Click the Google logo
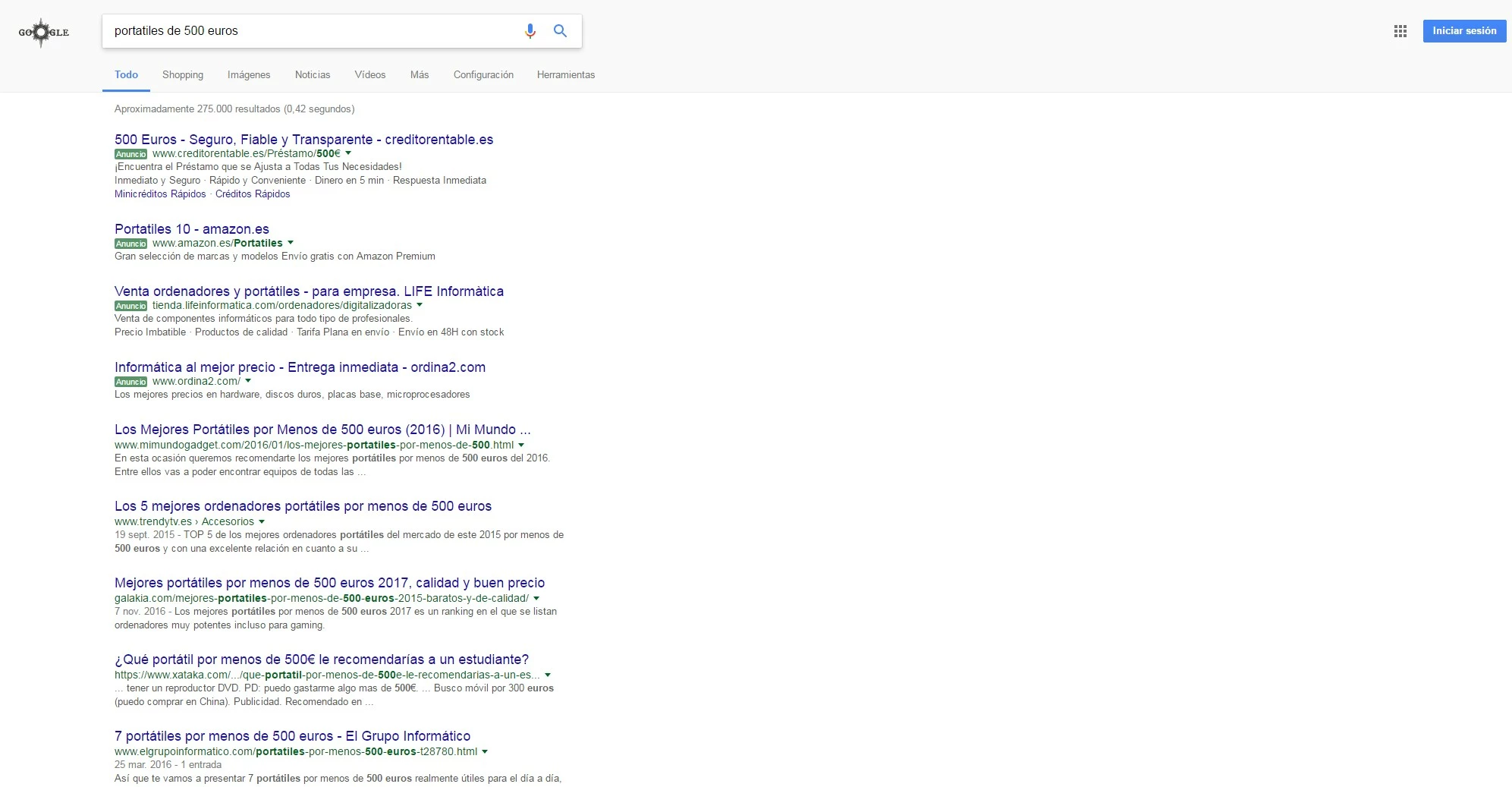 43,32
